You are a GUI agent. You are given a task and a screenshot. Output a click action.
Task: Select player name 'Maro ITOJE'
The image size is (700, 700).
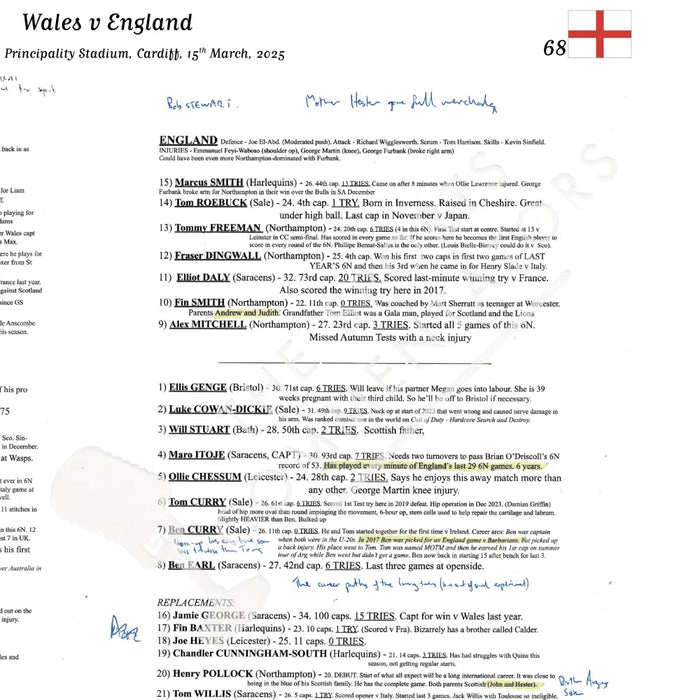point(196,455)
